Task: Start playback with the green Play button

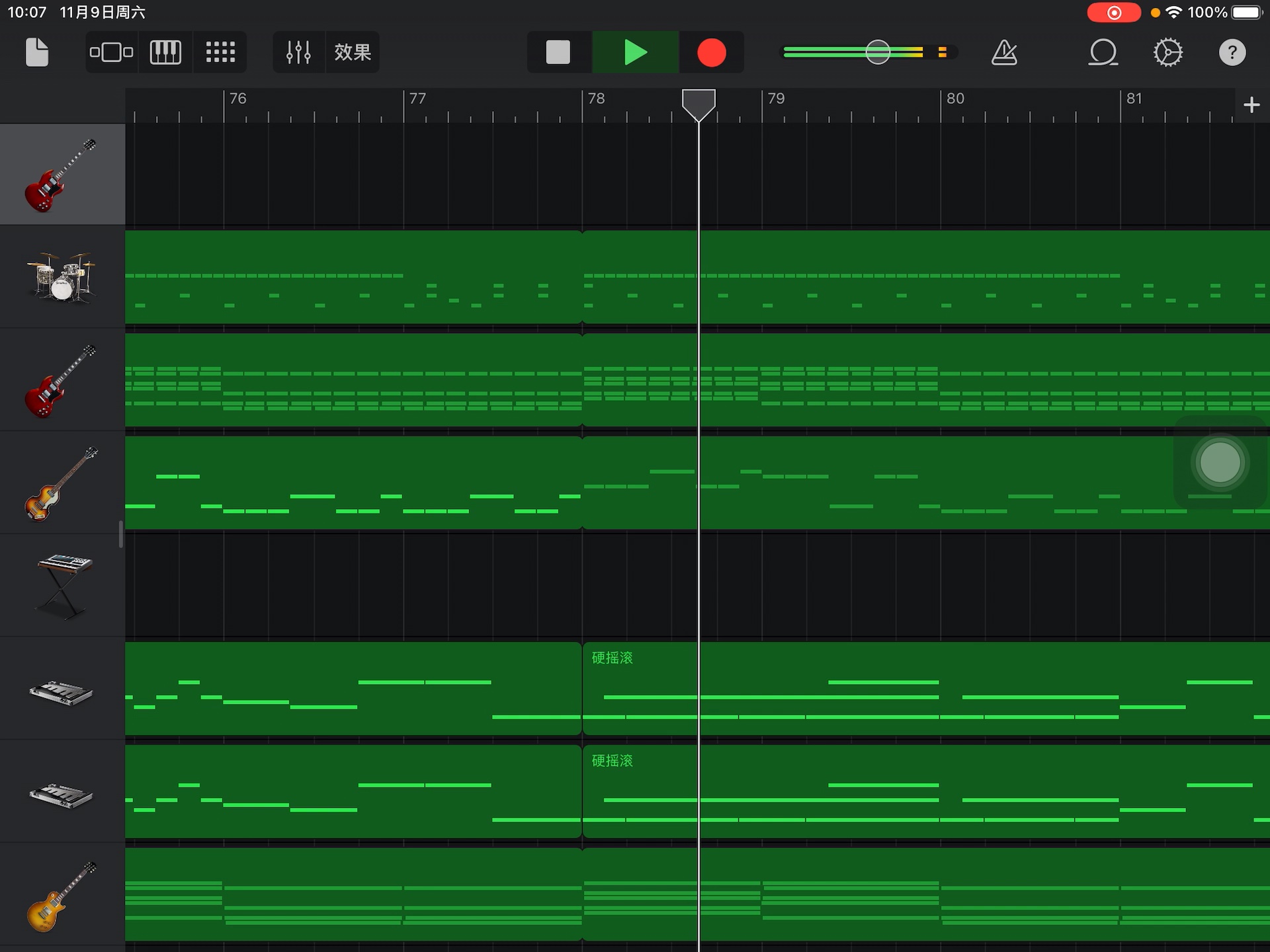Action: click(636, 52)
